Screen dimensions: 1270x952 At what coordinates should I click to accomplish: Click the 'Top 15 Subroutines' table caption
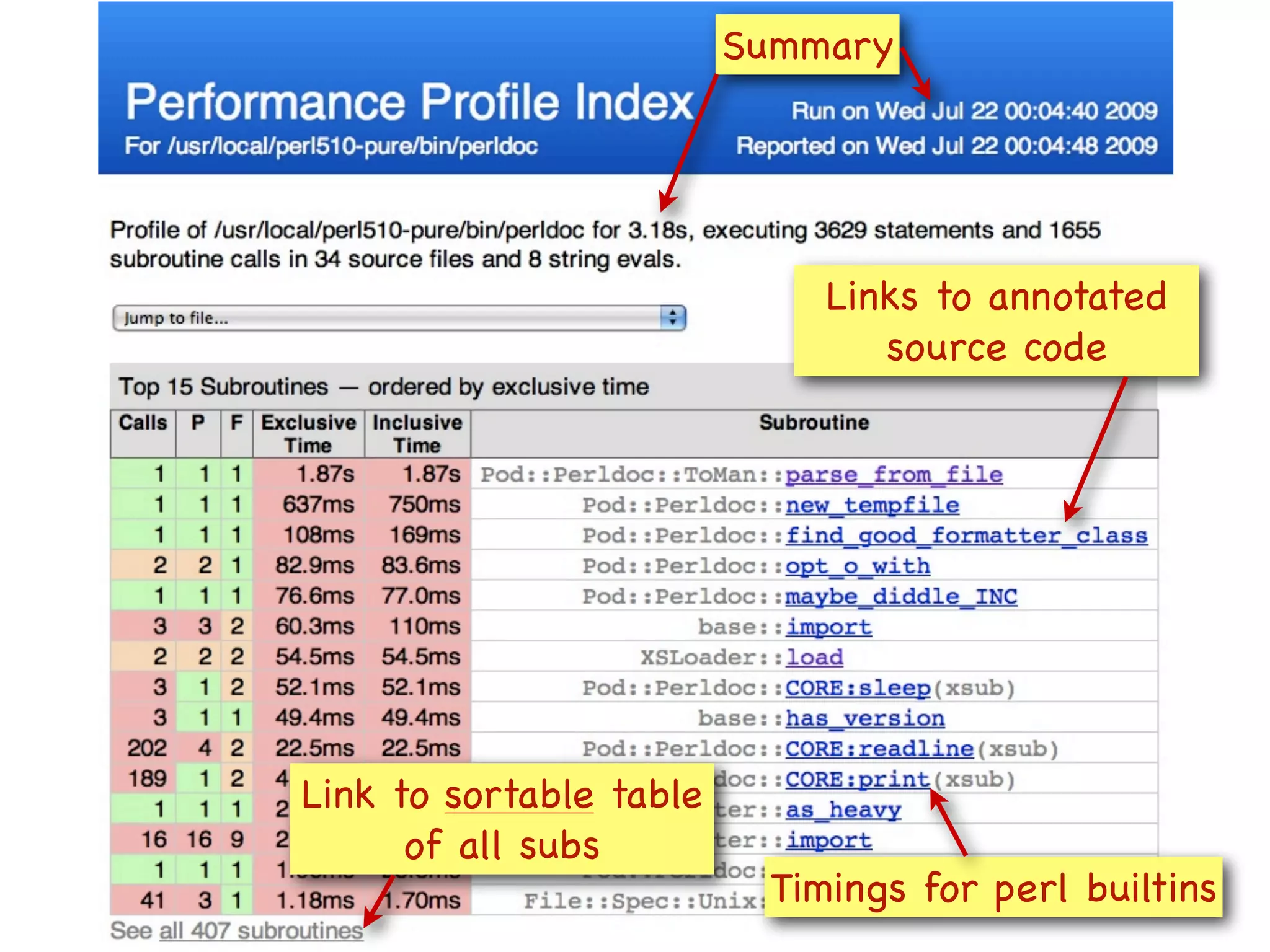pyautogui.click(x=384, y=387)
